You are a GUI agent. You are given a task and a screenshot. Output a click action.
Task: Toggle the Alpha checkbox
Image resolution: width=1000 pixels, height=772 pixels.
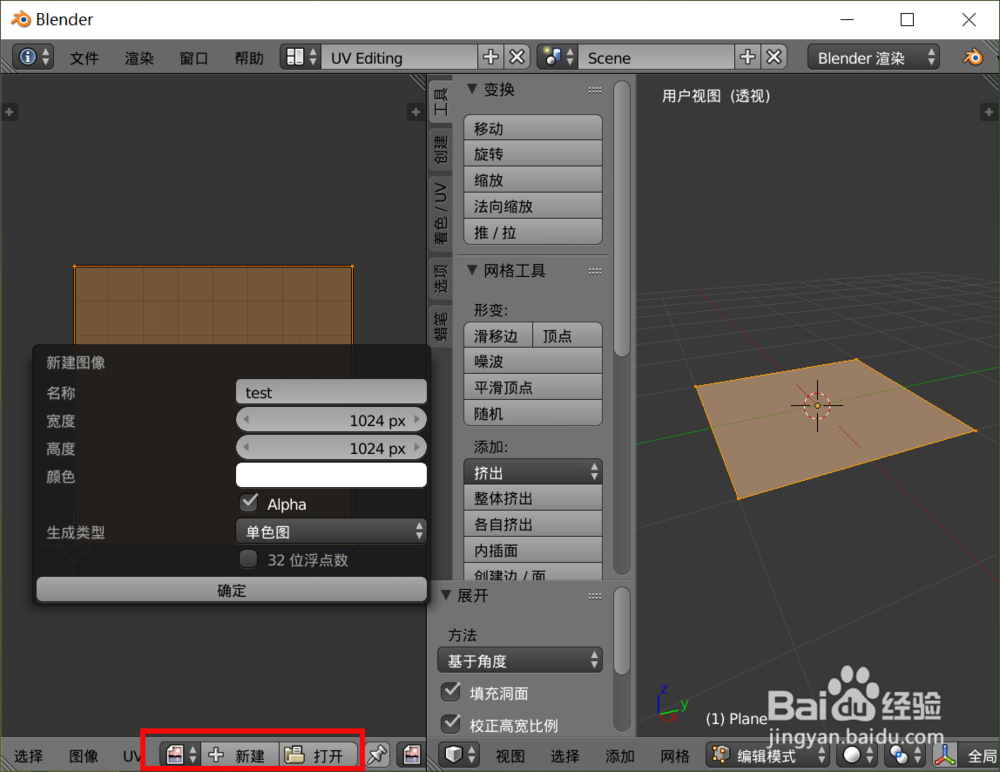tap(249, 503)
